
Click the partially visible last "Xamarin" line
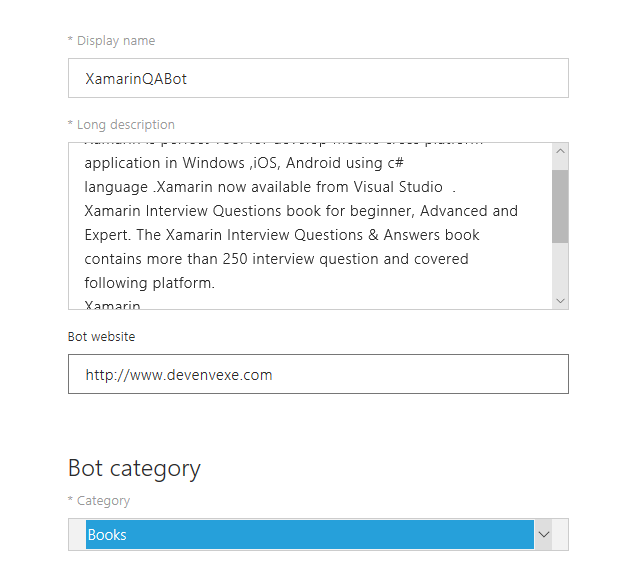point(112,304)
